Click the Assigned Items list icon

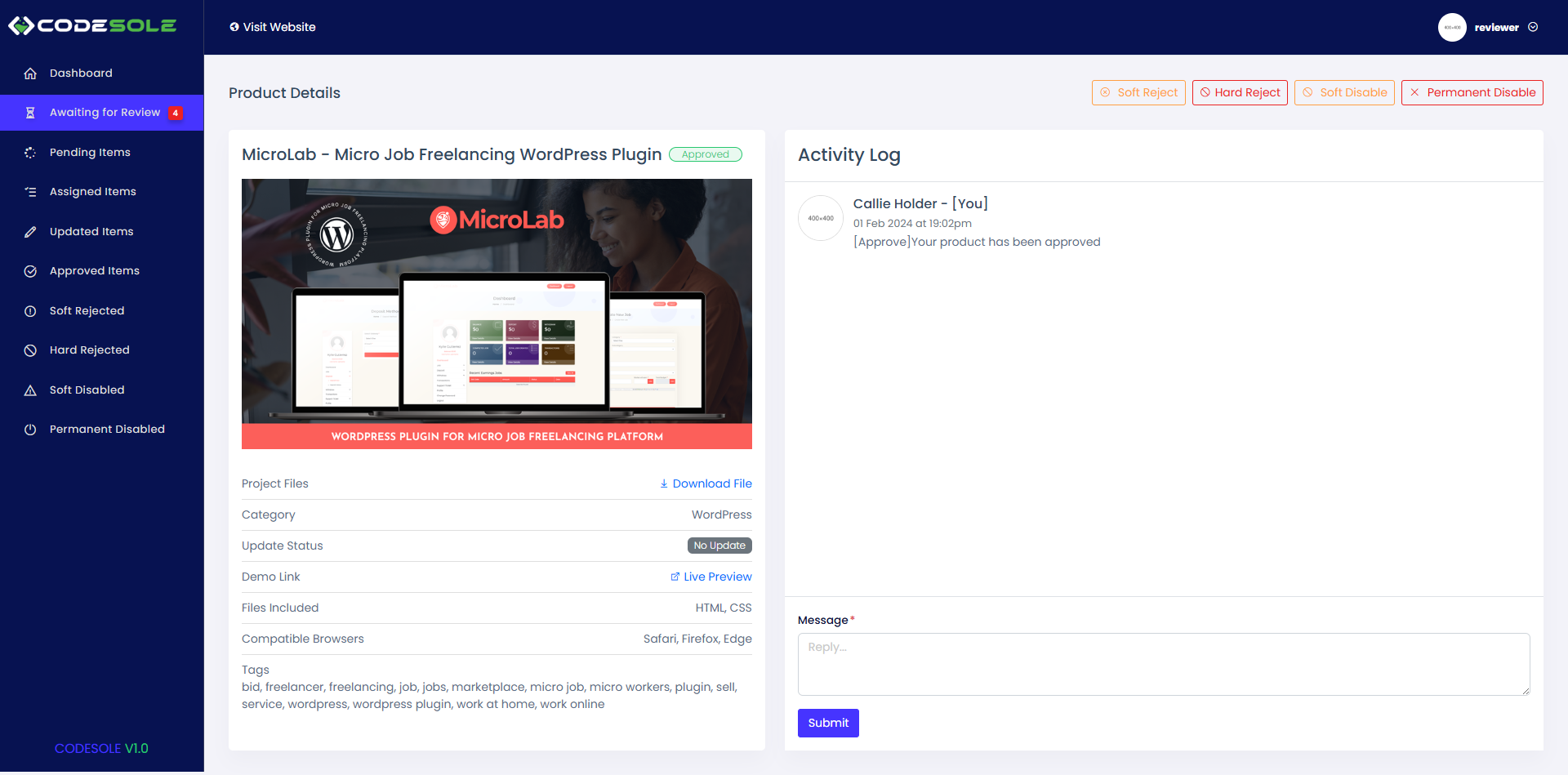pyautogui.click(x=30, y=192)
